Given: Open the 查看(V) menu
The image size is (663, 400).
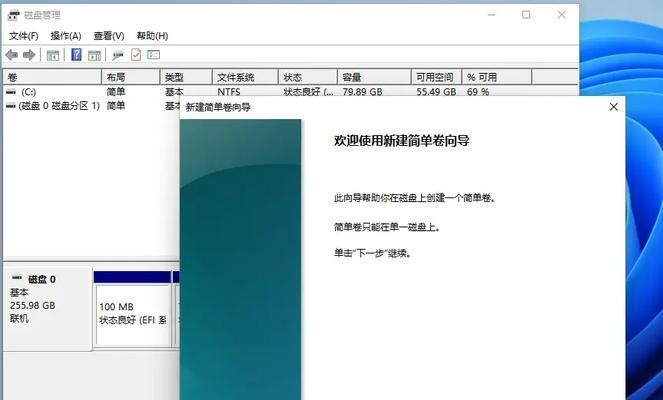Looking at the screenshot, I should click(109, 36).
